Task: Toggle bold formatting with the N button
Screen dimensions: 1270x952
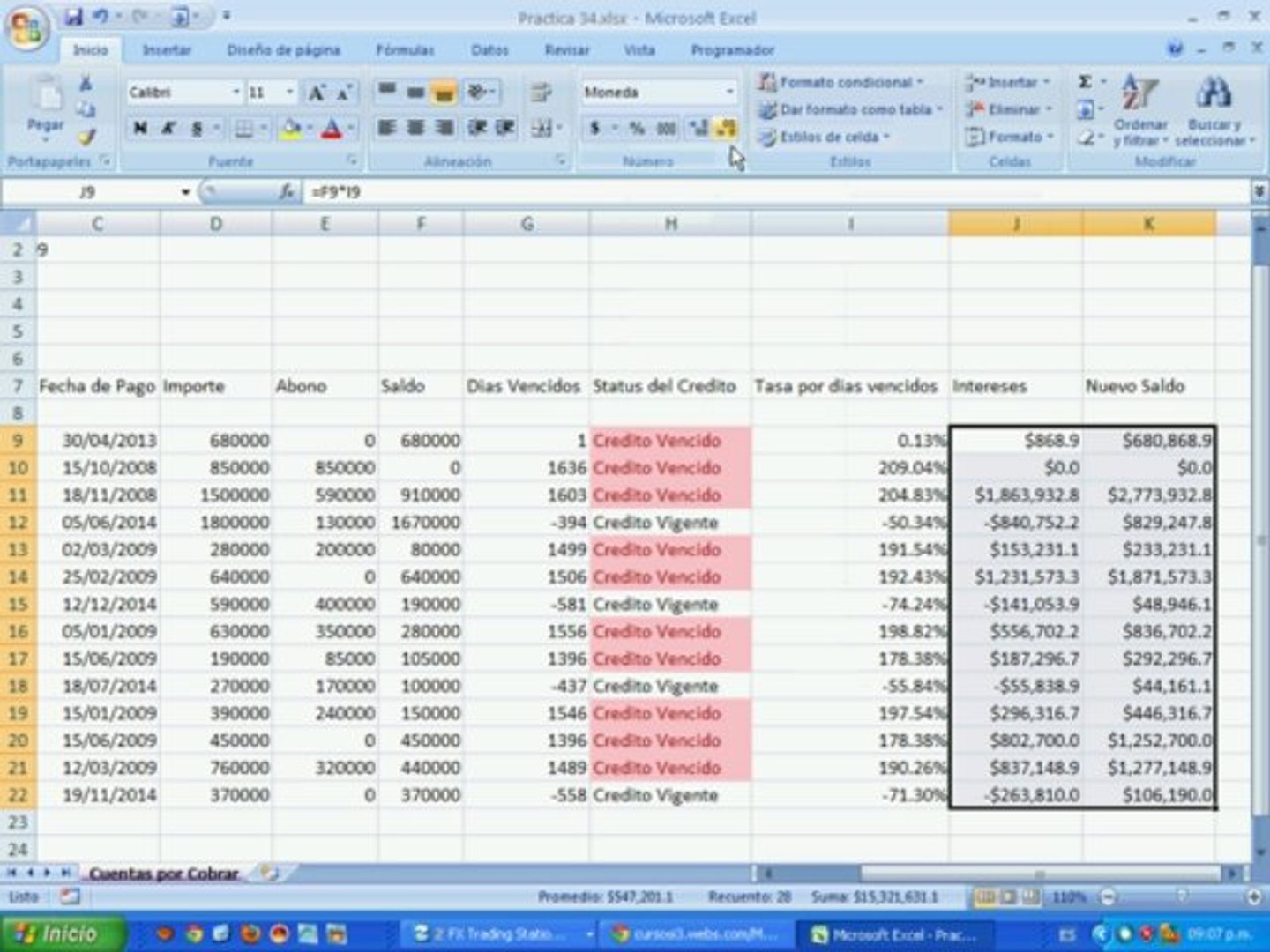Action: (140, 129)
